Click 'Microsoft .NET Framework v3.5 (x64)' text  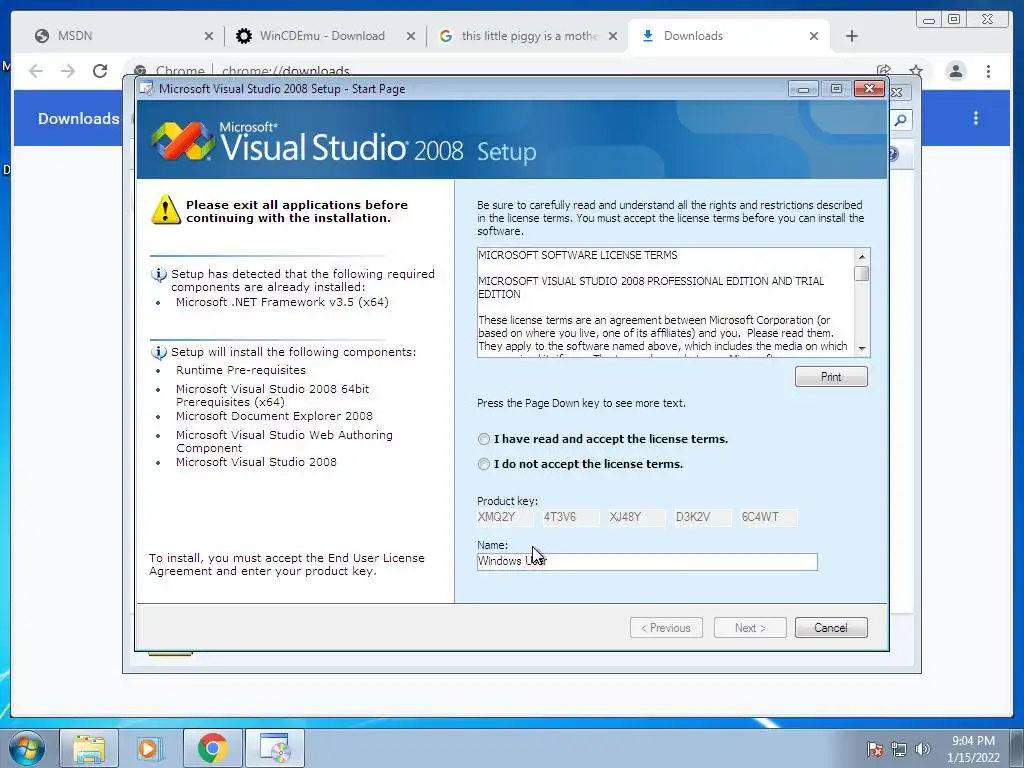(282, 302)
